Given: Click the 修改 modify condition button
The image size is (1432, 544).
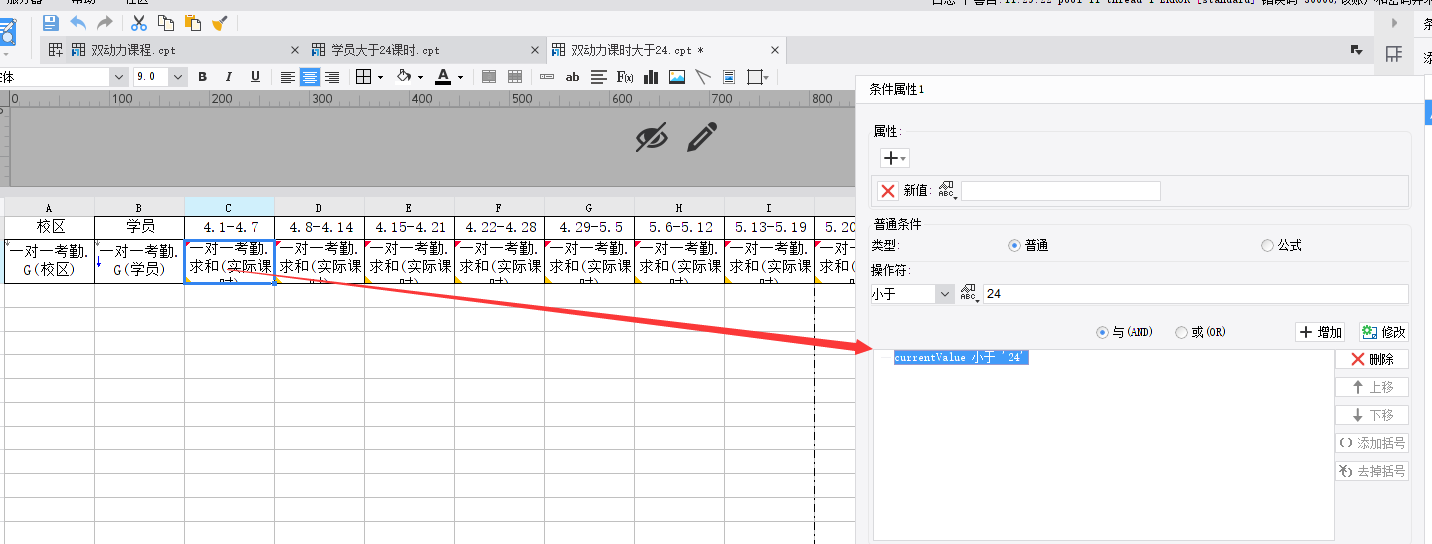Looking at the screenshot, I should pos(1384,332).
